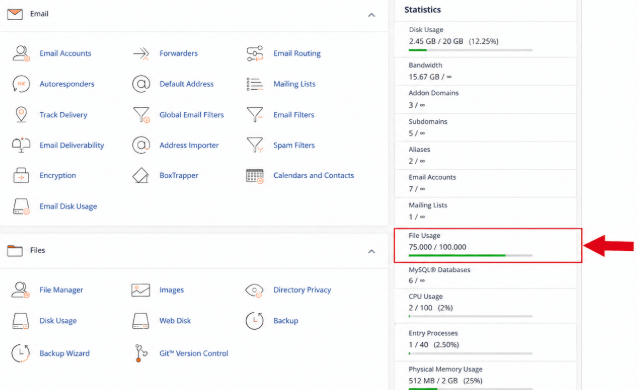638x390 pixels.
Task: Click the Subdomains statistic label
Action: [428, 121]
